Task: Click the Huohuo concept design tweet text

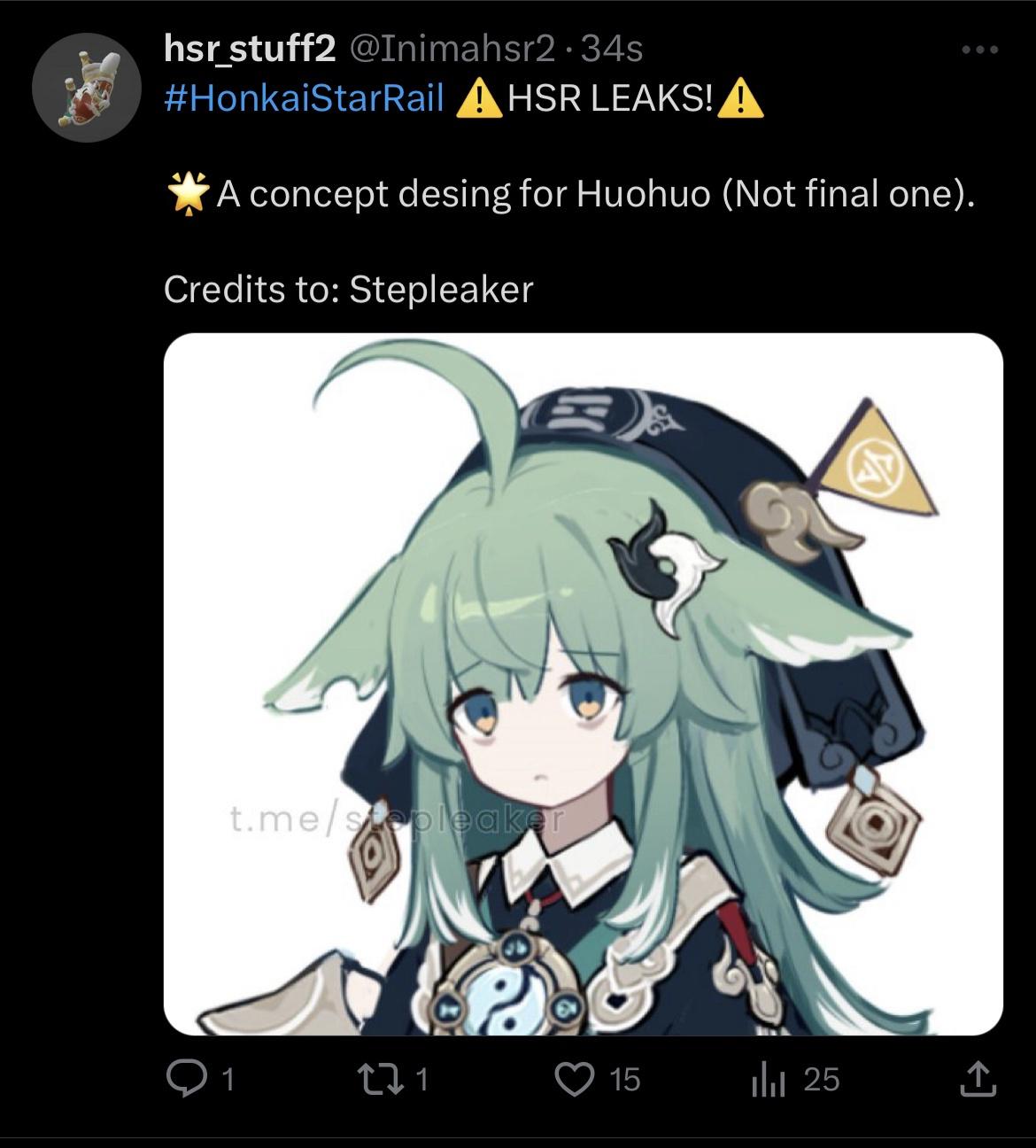Action: tap(571, 194)
